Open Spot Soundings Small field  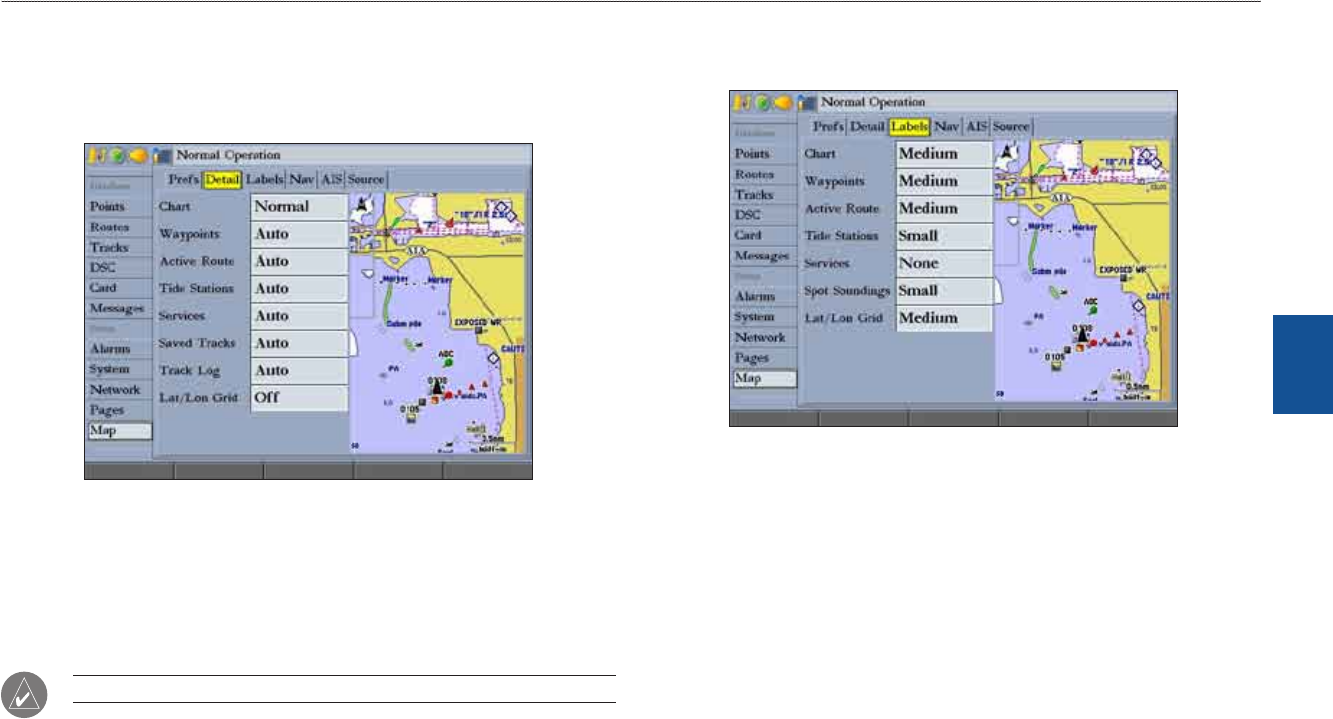click(x=944, y=290)
